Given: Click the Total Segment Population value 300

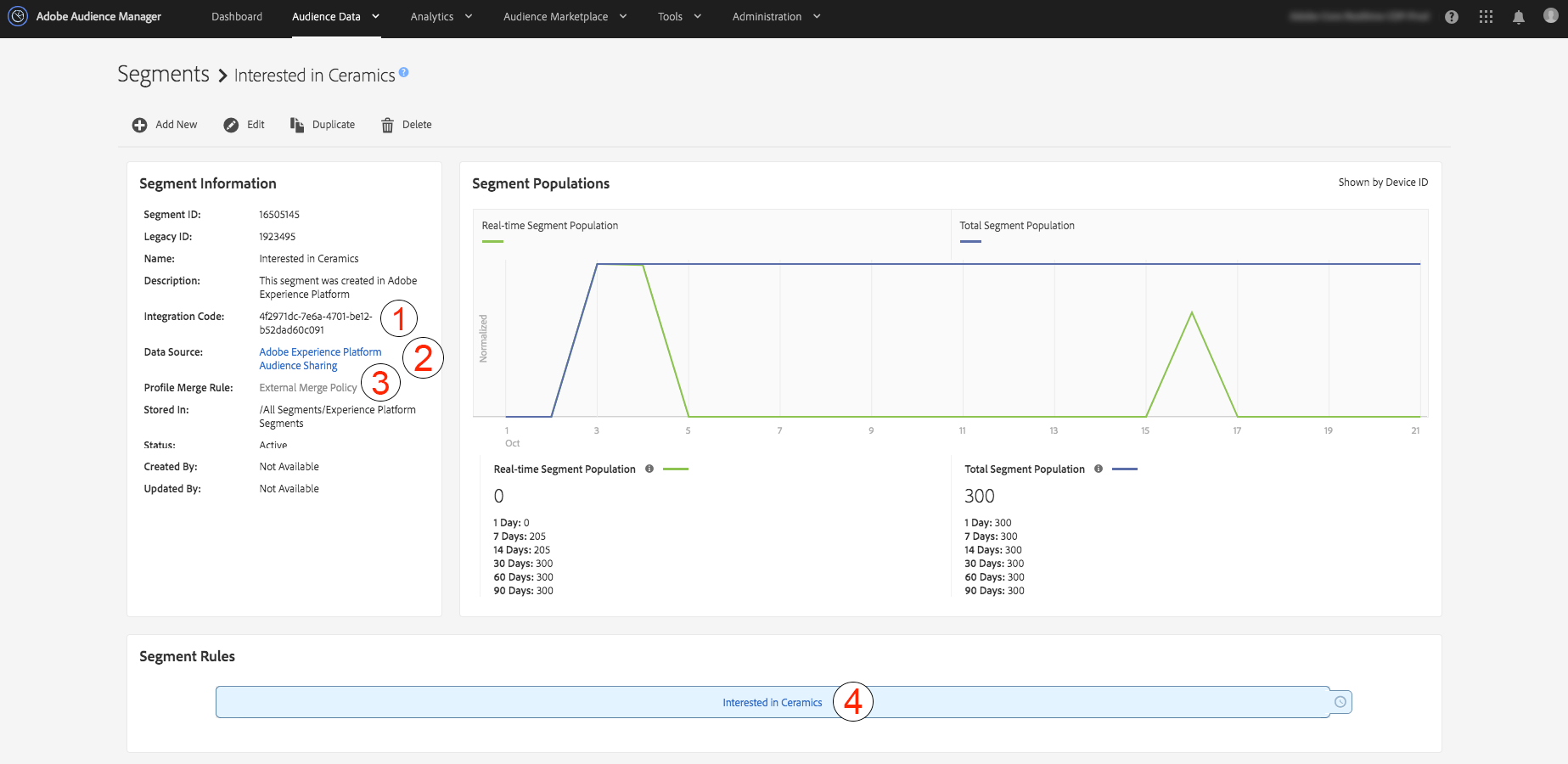Looking at the screenshot, I should click(980, 496).
